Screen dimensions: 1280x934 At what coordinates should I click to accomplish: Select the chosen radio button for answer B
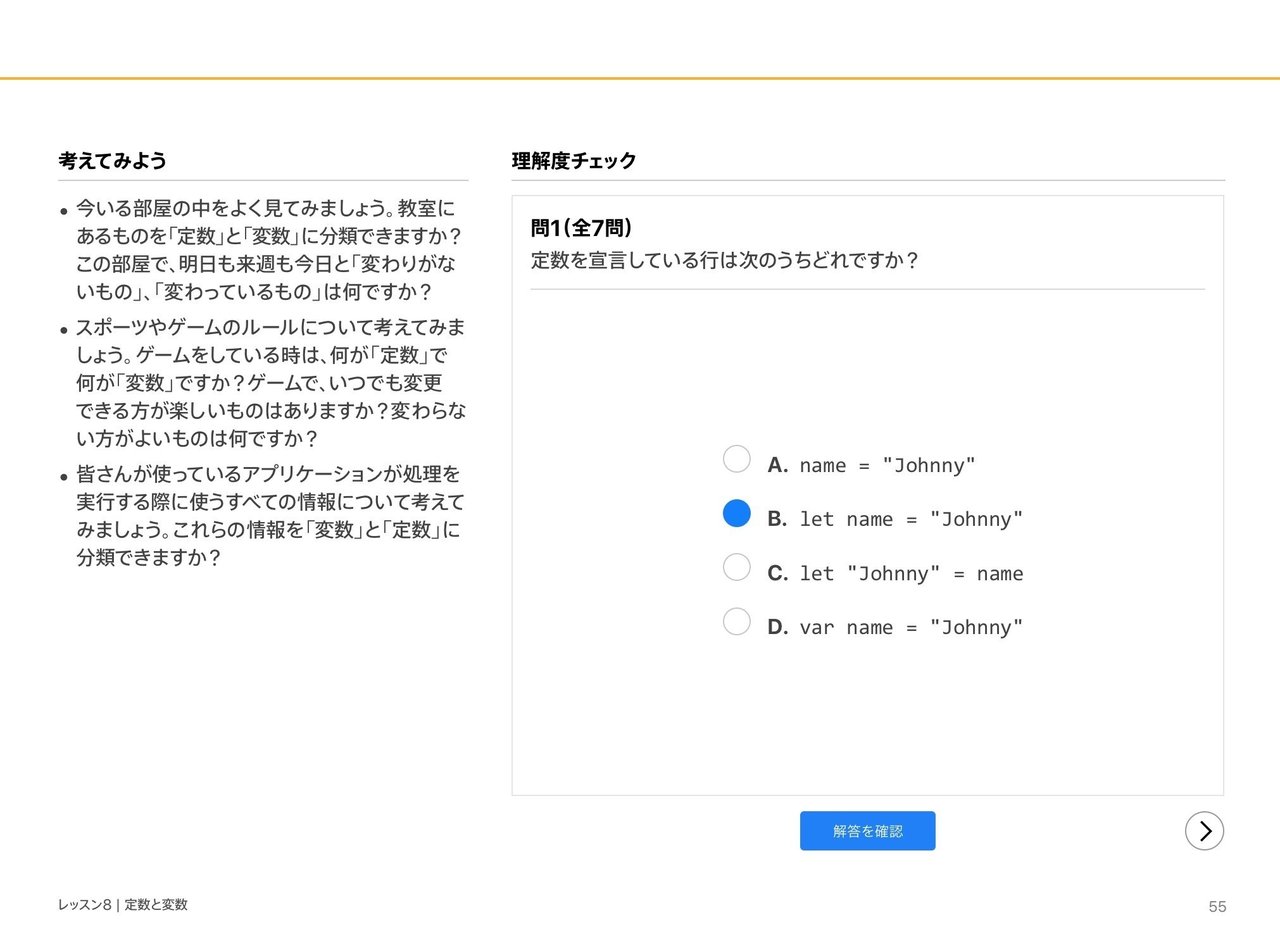pyautogui.click(x=736, y=513)
